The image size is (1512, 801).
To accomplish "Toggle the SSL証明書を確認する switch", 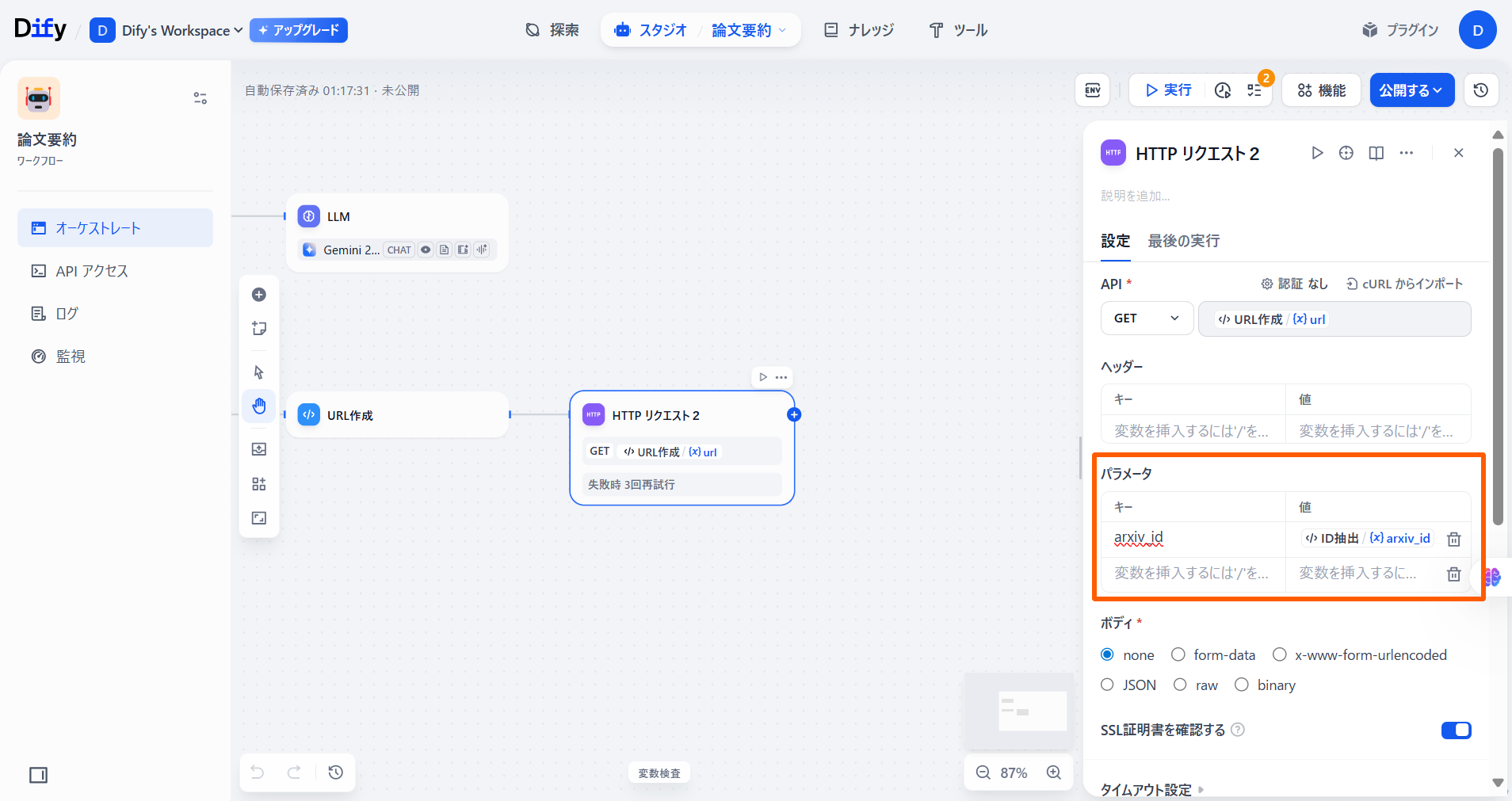I will (x=1456, y=730).
